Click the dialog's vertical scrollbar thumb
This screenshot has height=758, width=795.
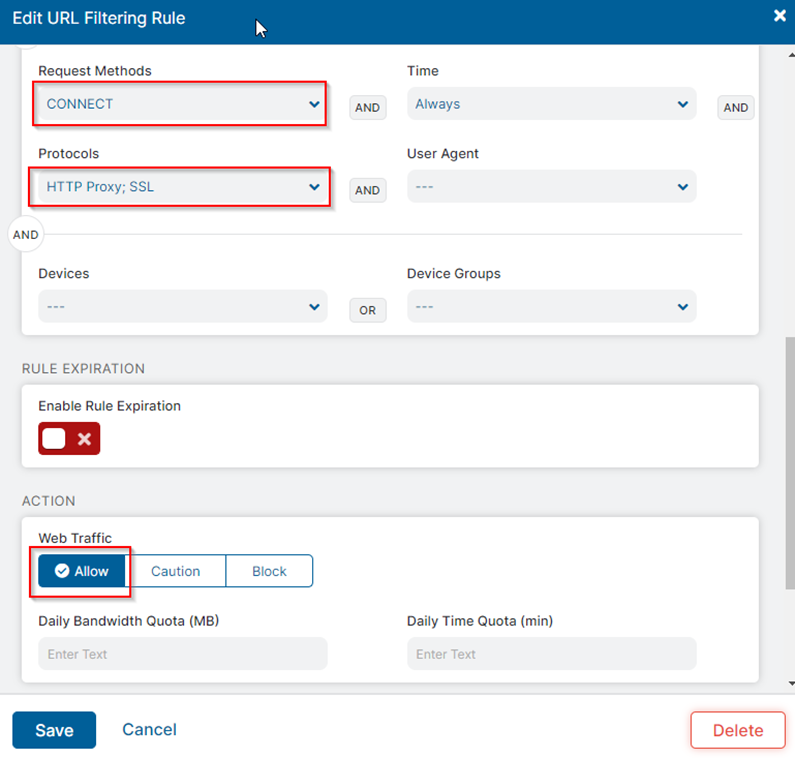pyautogui.click(x=790, y=463)
